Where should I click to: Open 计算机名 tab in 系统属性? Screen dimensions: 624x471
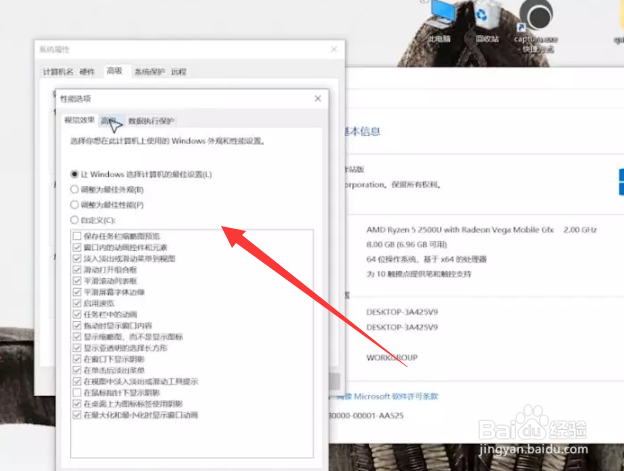(x=58, y=72)
